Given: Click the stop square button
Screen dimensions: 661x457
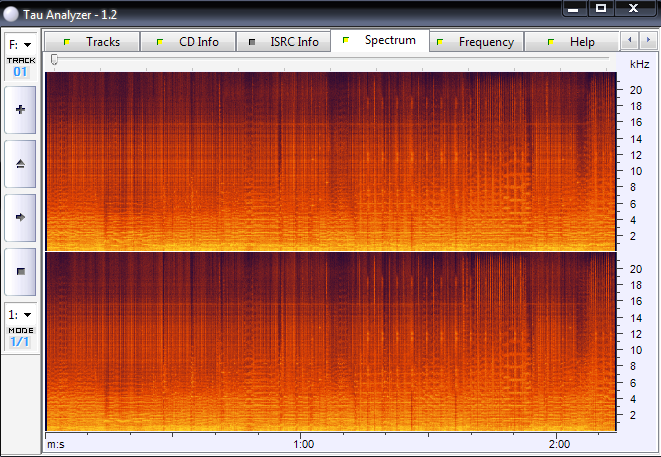Looking at the screenshot, I should [x=20, y=272].
